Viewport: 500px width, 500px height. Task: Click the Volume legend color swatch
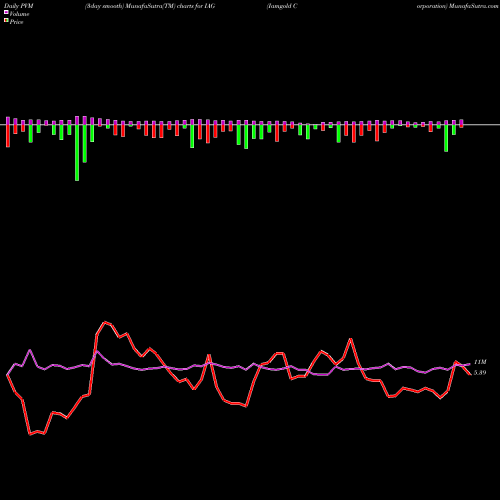6,12
